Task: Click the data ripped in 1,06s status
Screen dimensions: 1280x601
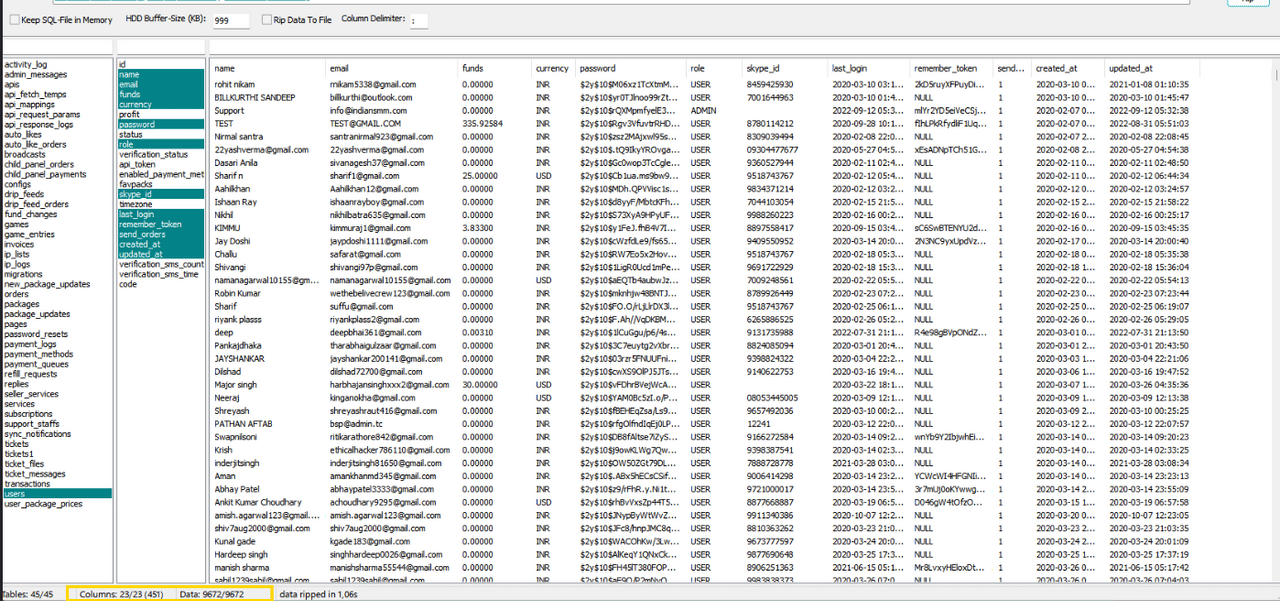Action: 318,594
